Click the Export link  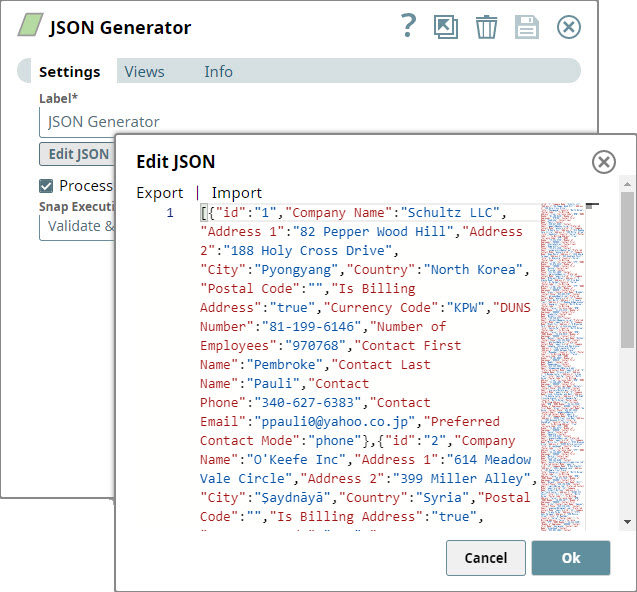coord(160,193)
